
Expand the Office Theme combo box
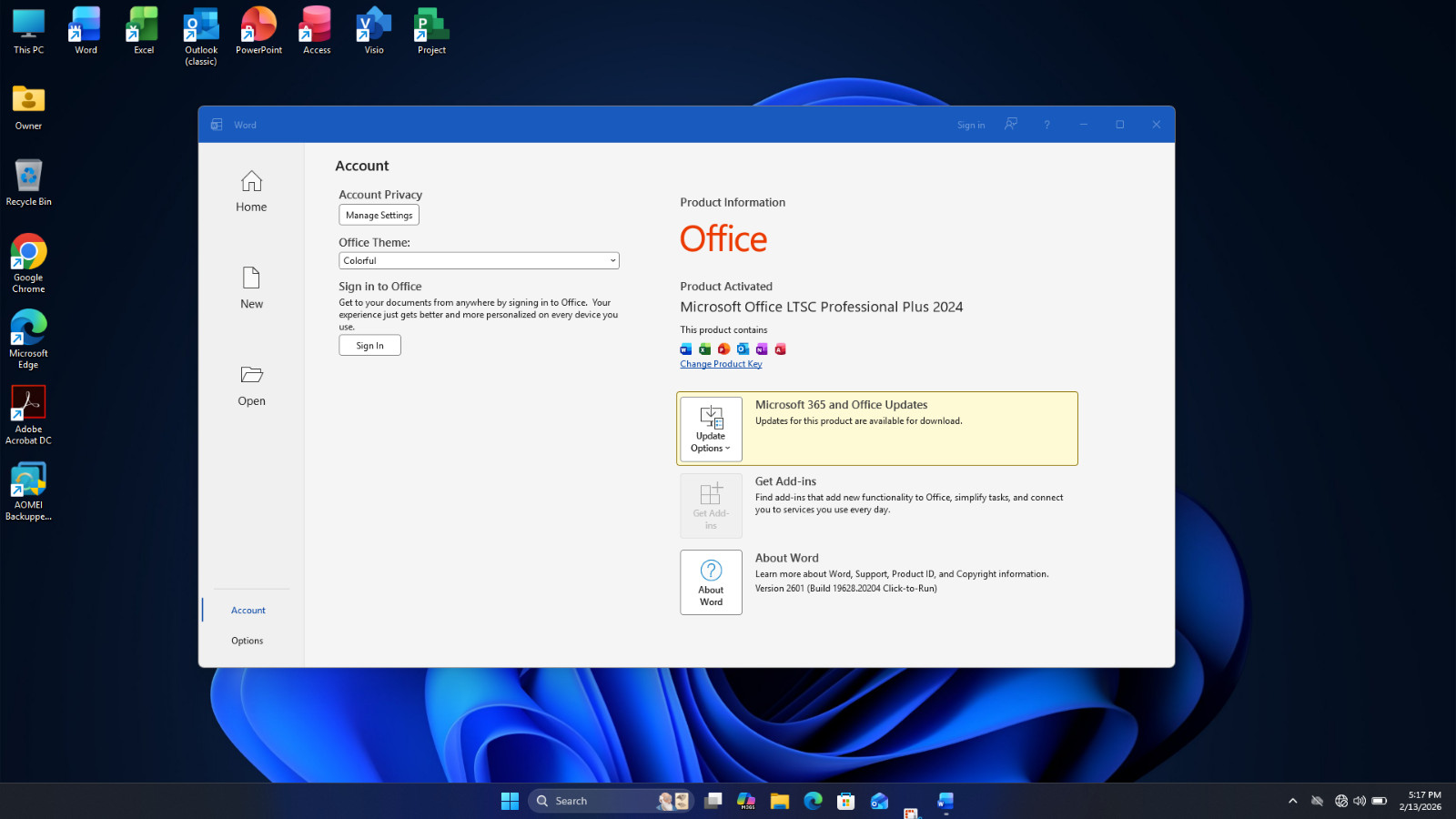point(479,260)
